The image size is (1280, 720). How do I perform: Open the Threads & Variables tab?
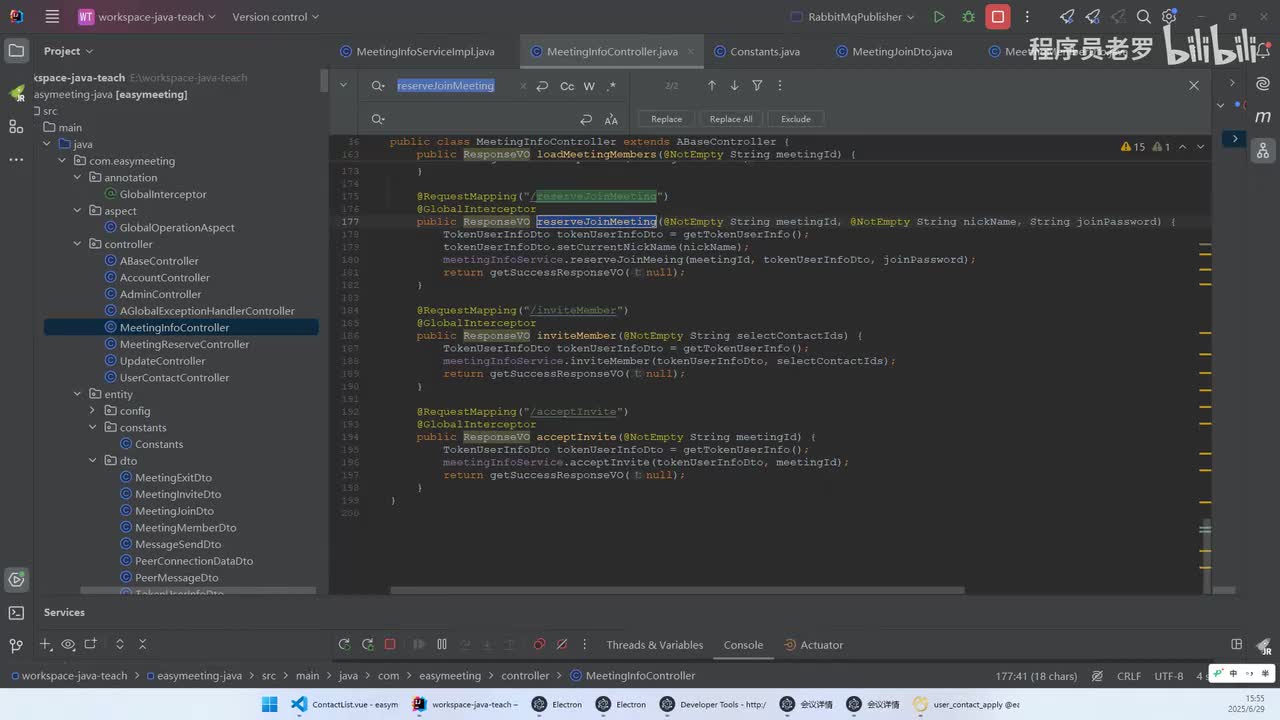tap(654, 645)
